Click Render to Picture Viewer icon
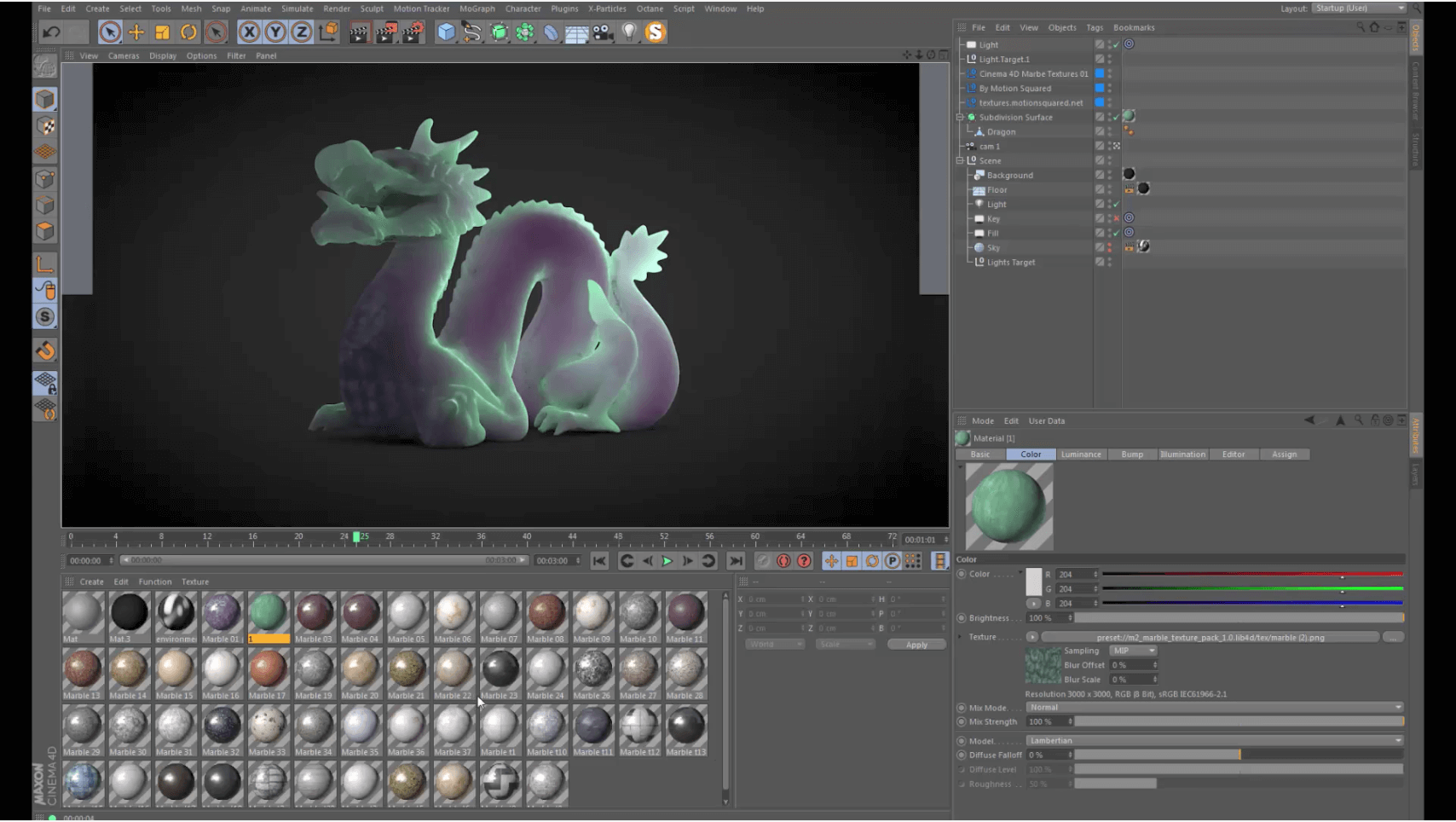1456x822 pixels. tap(386, 32)
